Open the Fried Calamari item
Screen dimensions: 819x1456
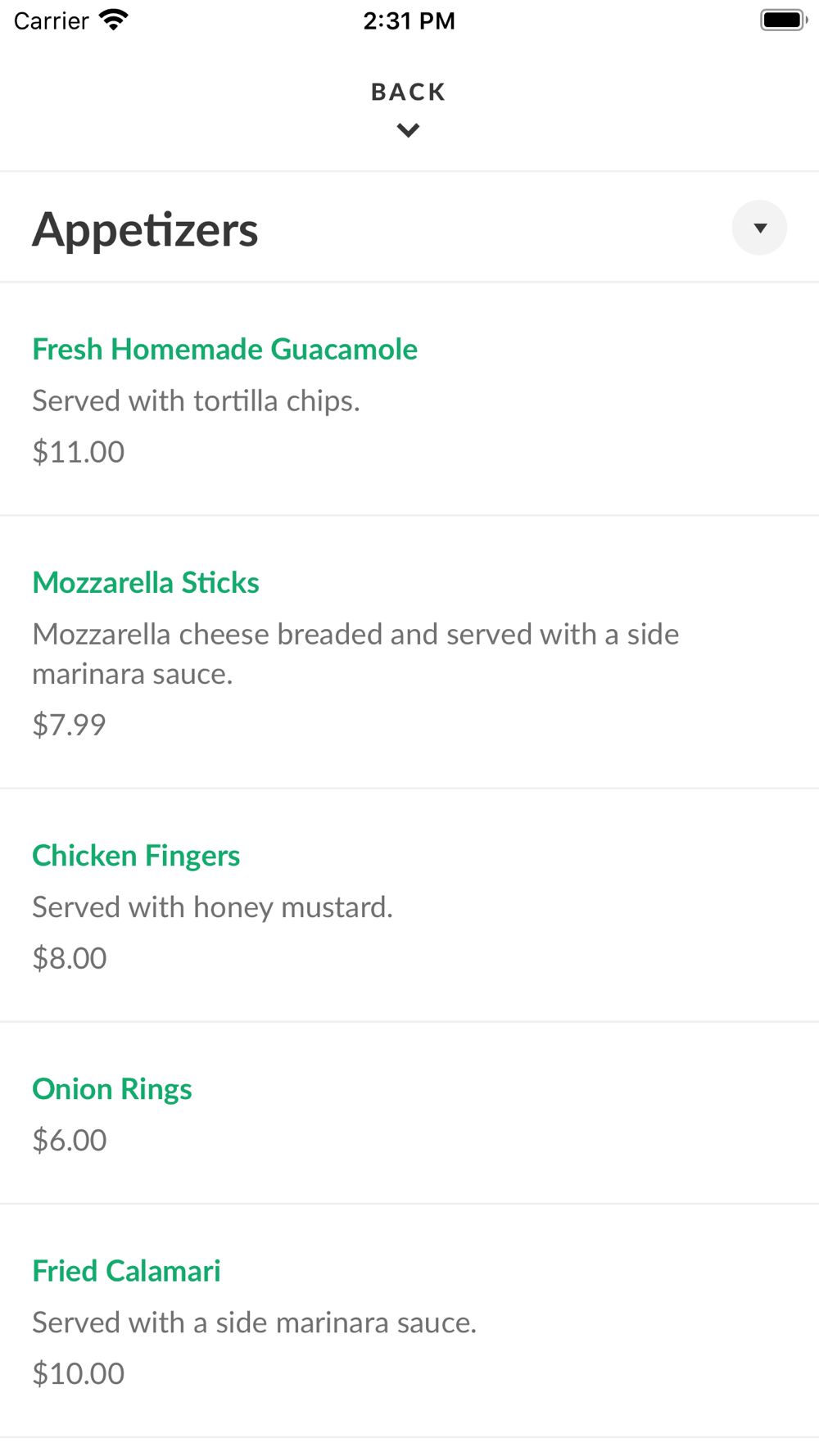pos(126,1271)
